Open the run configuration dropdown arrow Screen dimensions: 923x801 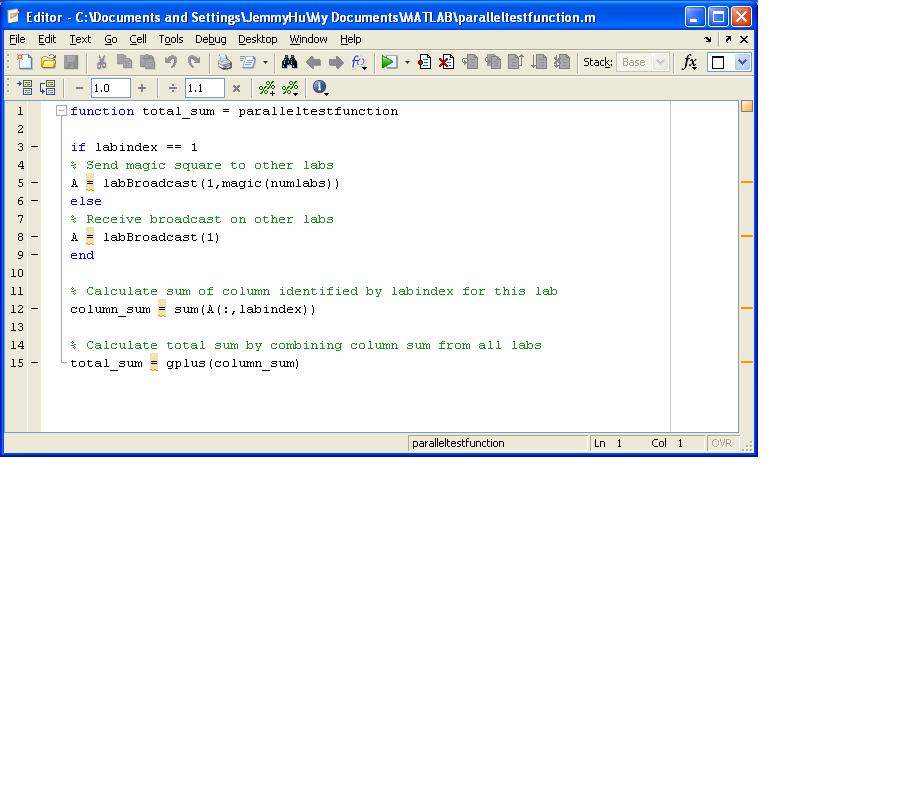[407, 63]
